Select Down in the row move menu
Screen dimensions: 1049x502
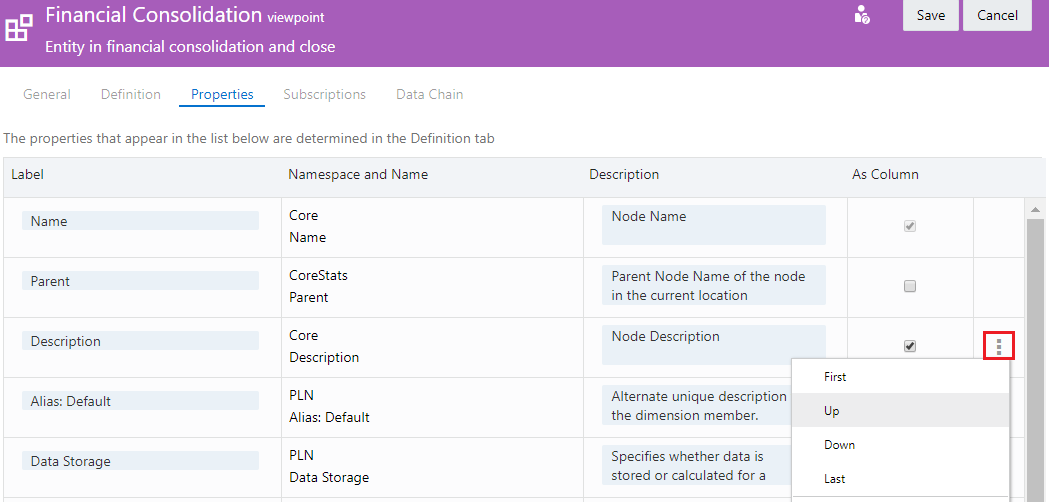(x=839, y=445)
